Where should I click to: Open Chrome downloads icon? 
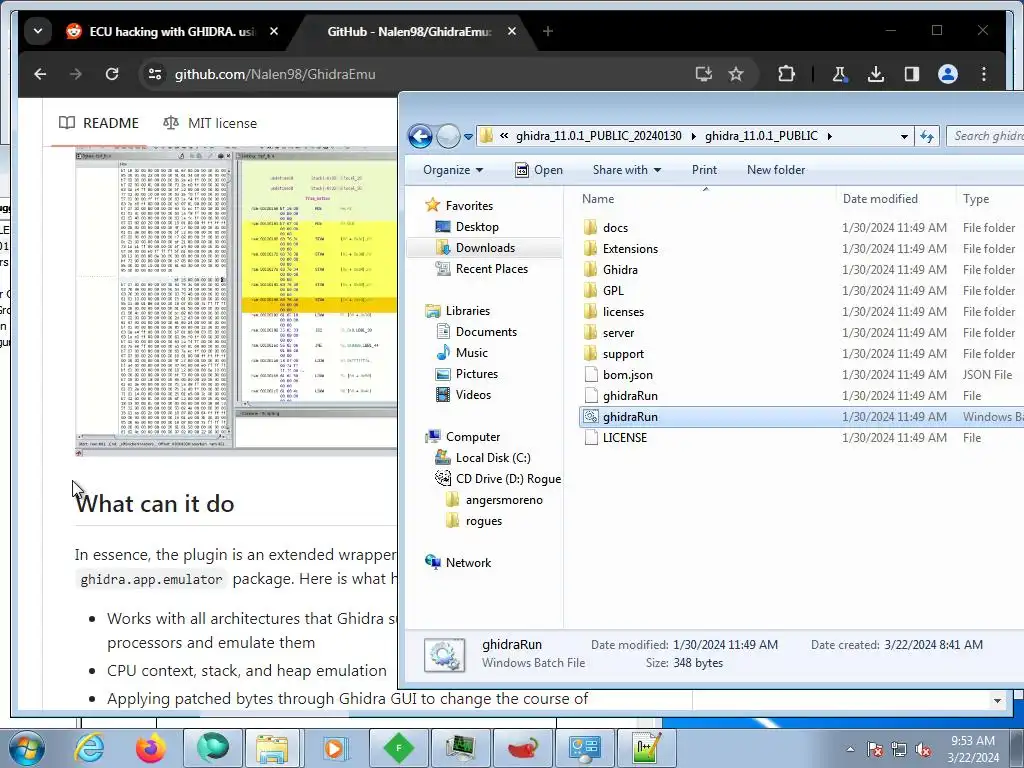876,74
